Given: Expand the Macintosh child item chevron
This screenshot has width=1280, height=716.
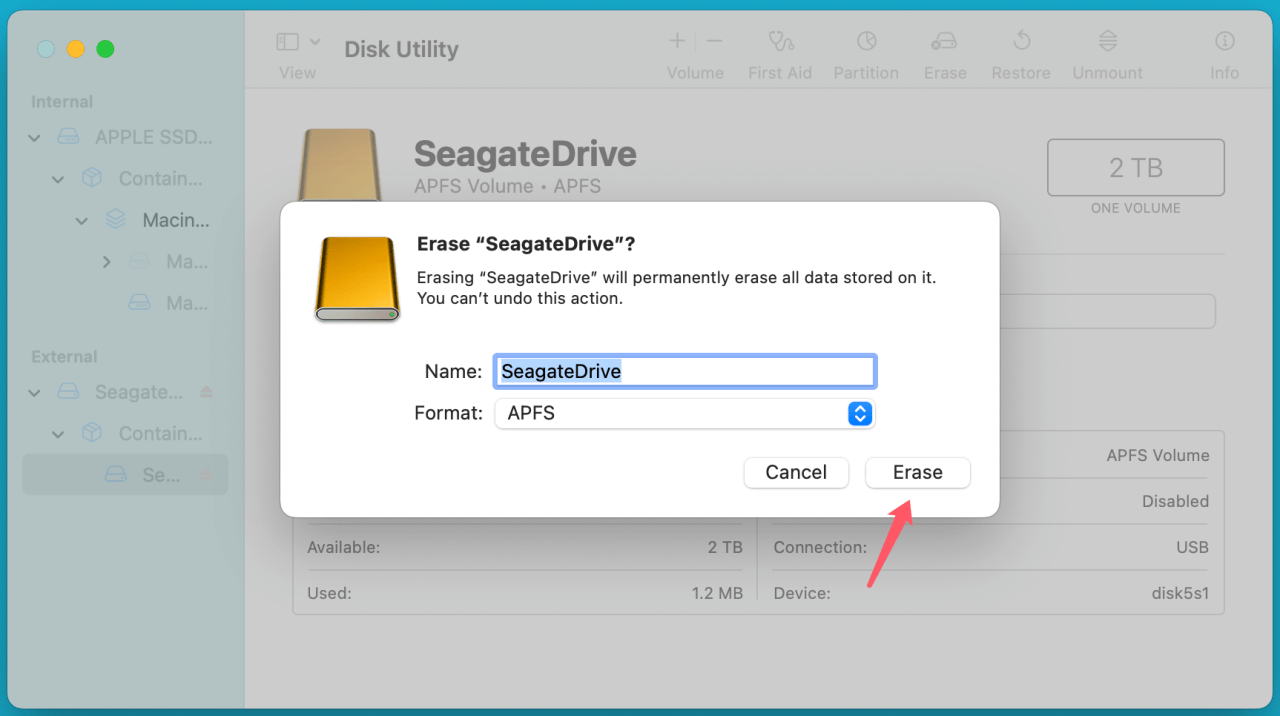Looking at the screenshot, I should (106, 261).
